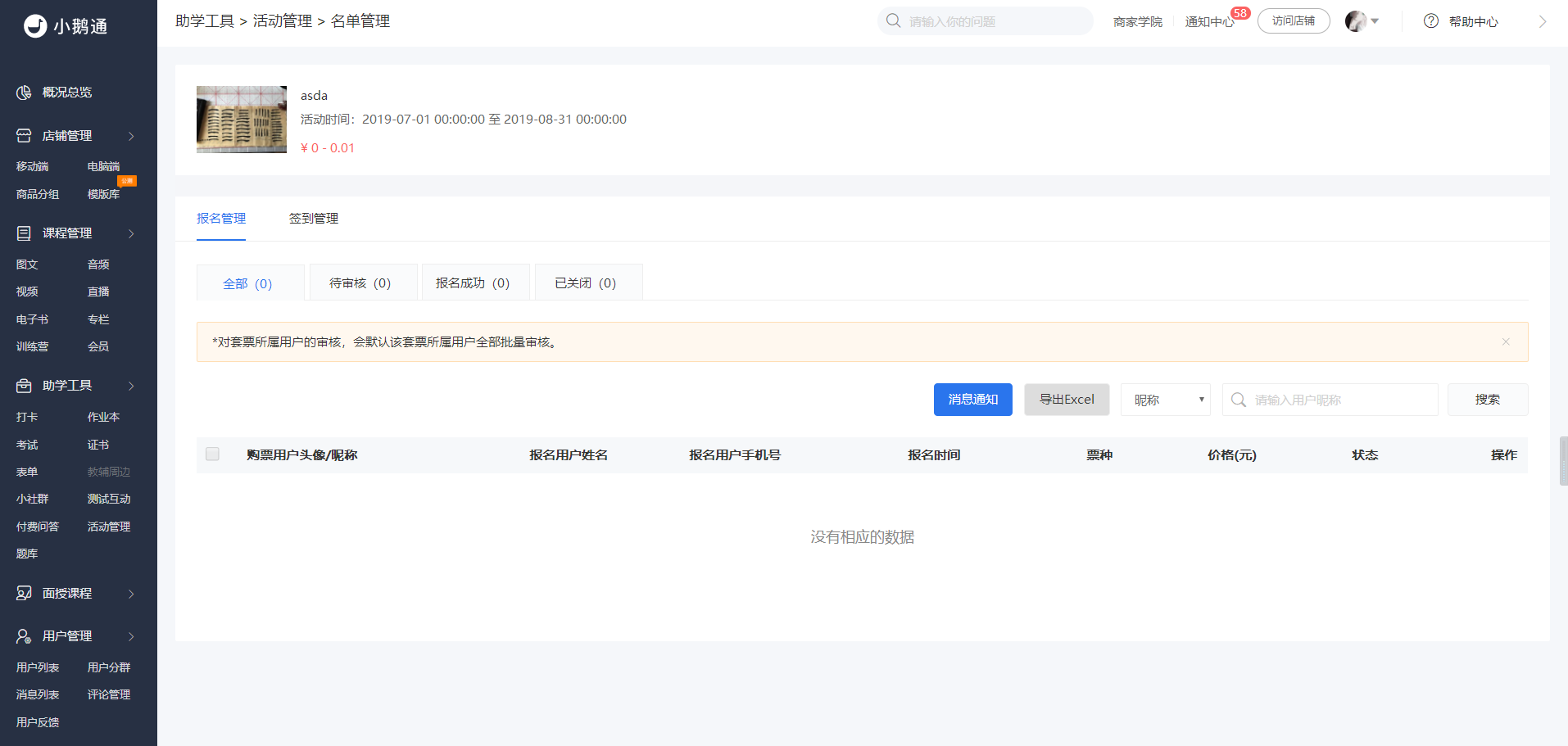Viewport: 1568px width, 746px height.
Task: Dismiss the yellow notice banner
Action: [x=1506, y=342]
